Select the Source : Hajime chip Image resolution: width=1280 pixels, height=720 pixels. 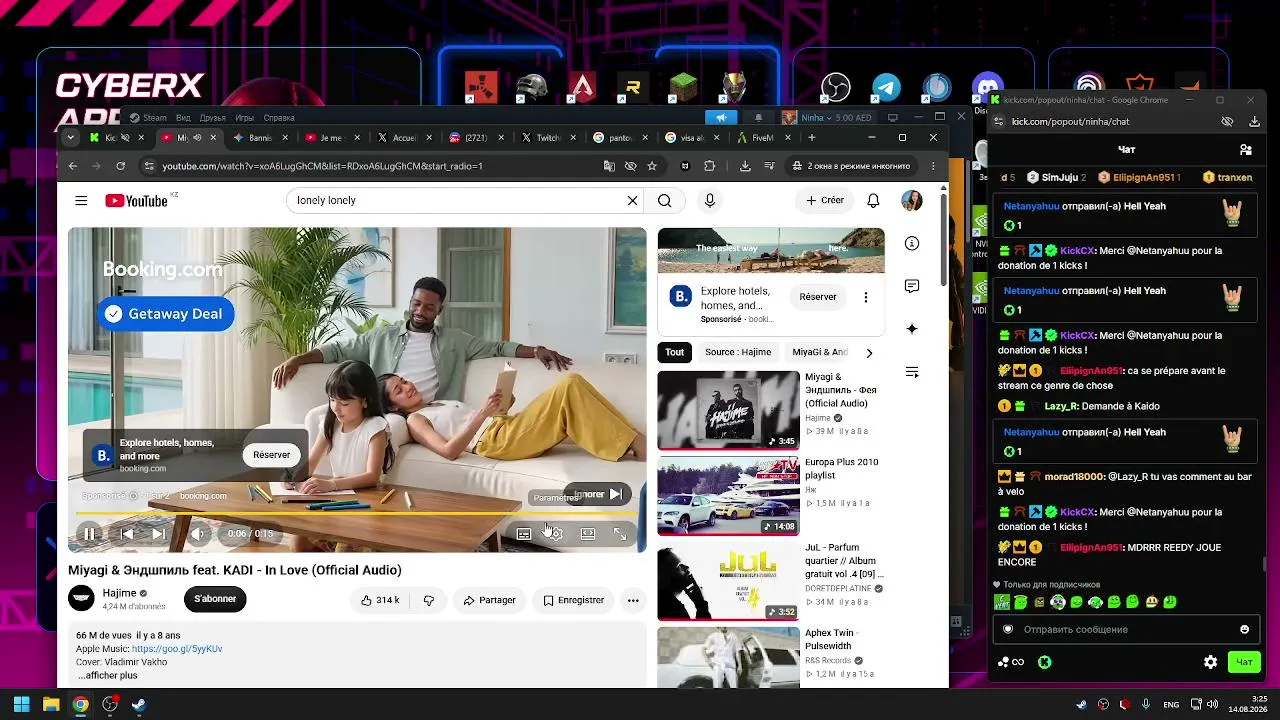pos(738,352)
